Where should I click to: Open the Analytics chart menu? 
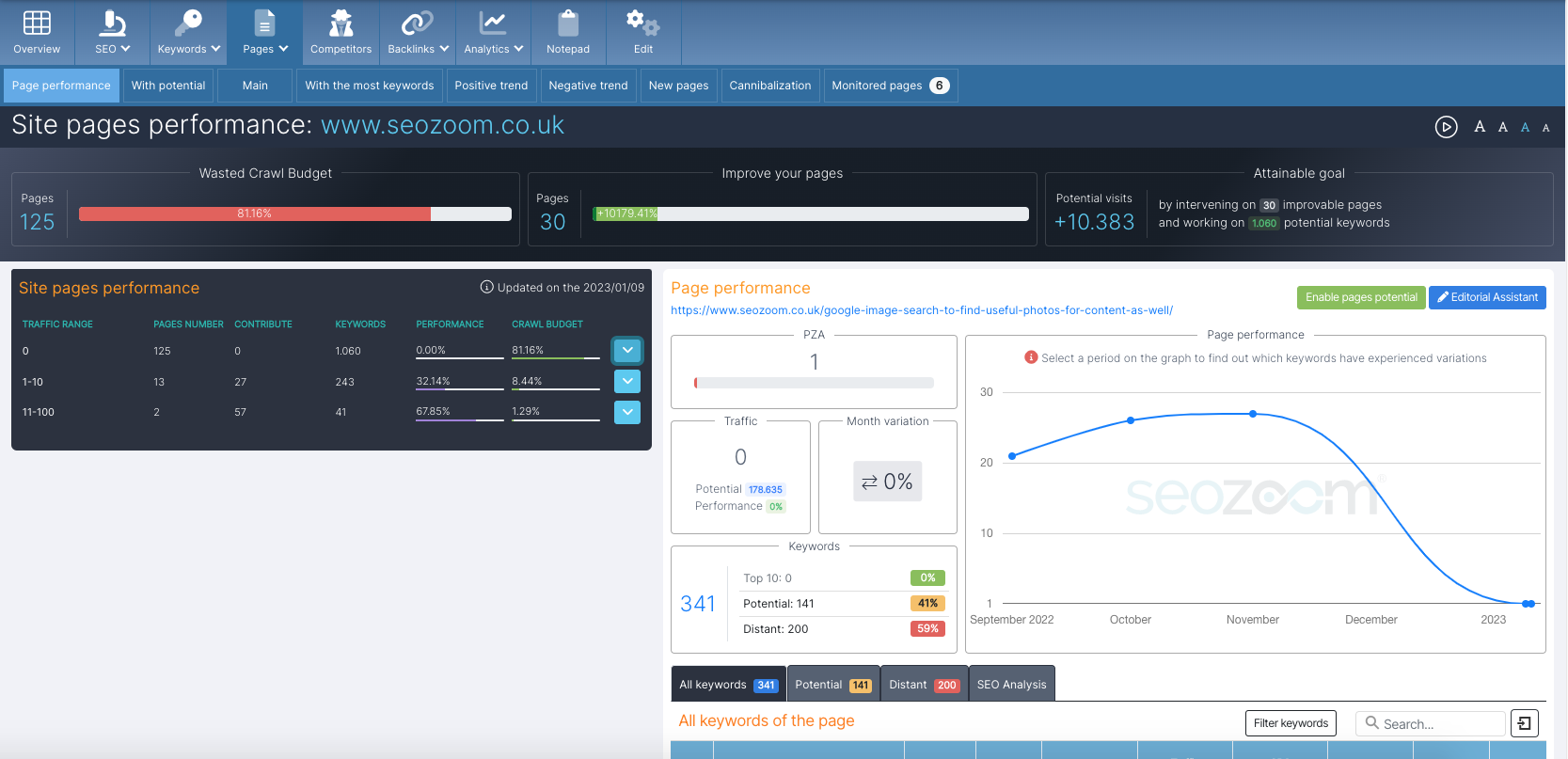493,32
